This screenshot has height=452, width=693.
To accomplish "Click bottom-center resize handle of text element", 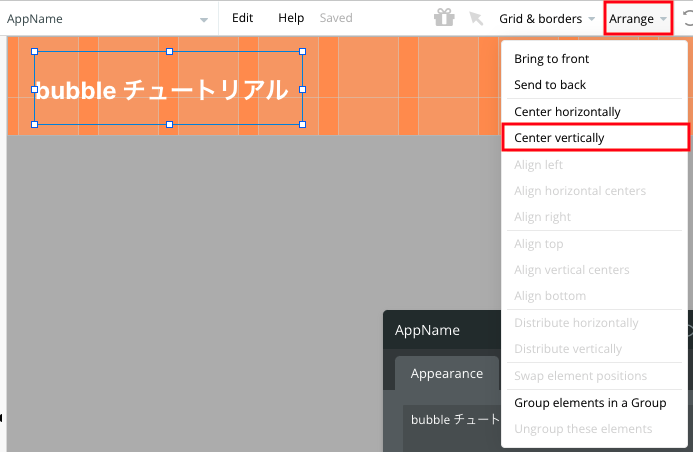I will point(169,125).
